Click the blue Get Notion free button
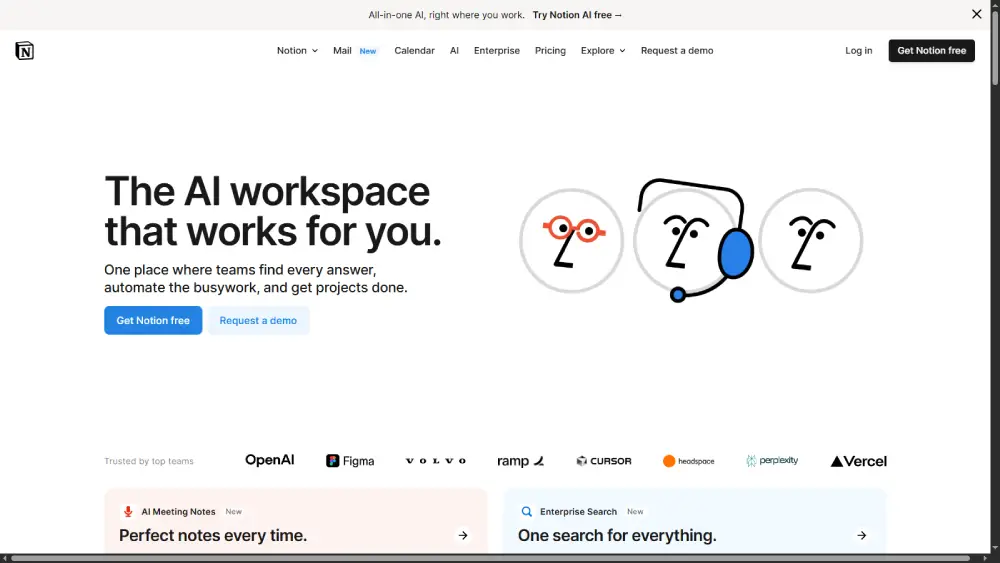This screenshot has height=563, width=1000. tap(153, 320)
